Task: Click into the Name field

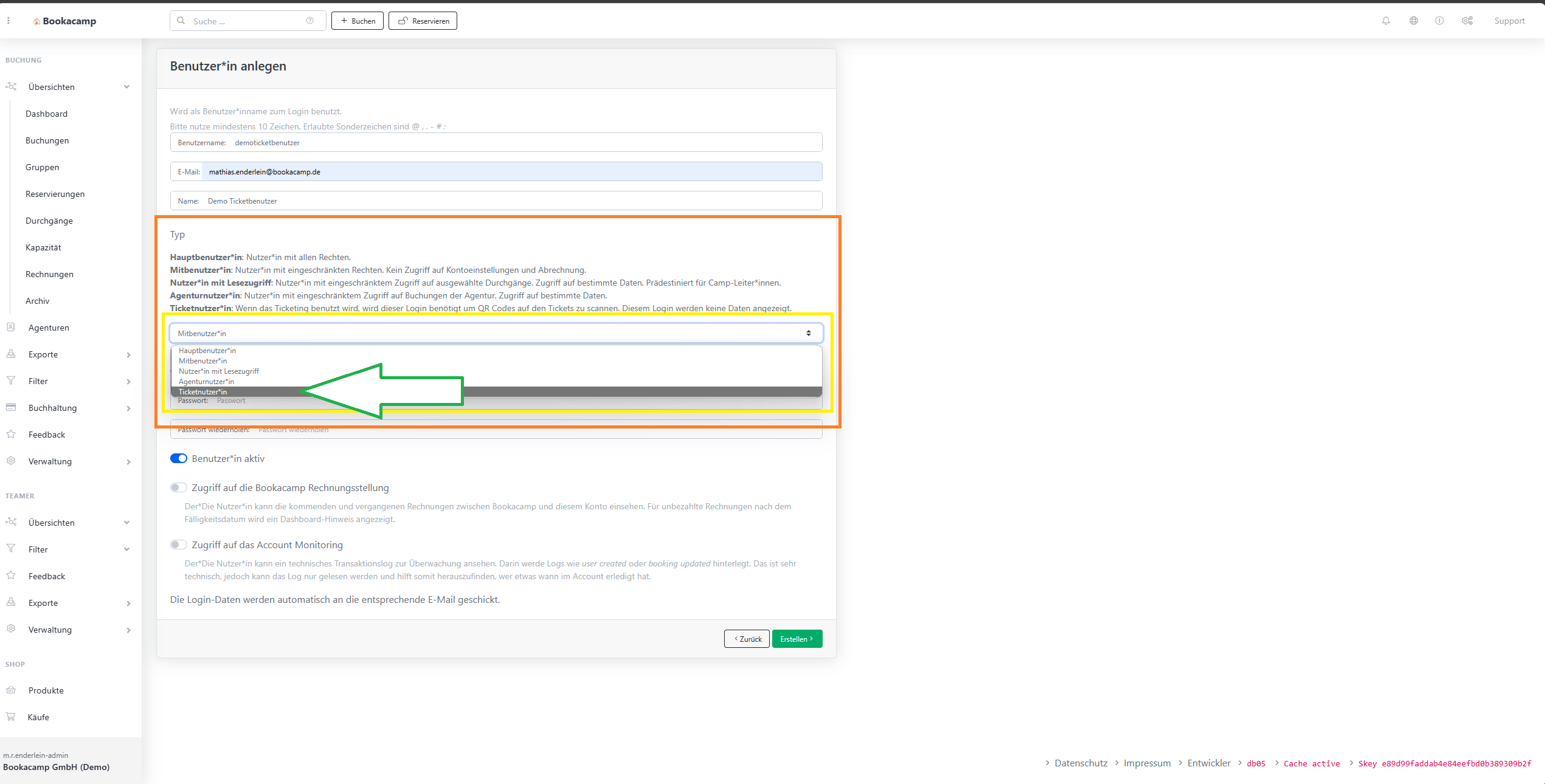Action: point(496,201)
